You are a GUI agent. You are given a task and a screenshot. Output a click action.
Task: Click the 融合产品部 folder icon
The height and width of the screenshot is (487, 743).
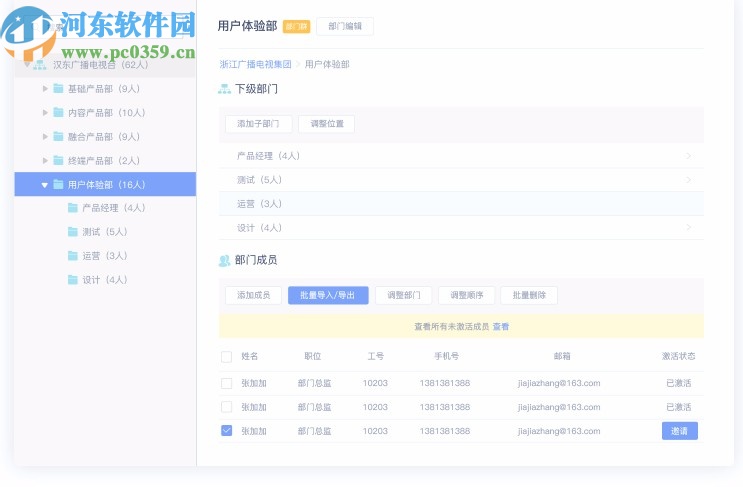pyautogui.click(x=58, y=136)
